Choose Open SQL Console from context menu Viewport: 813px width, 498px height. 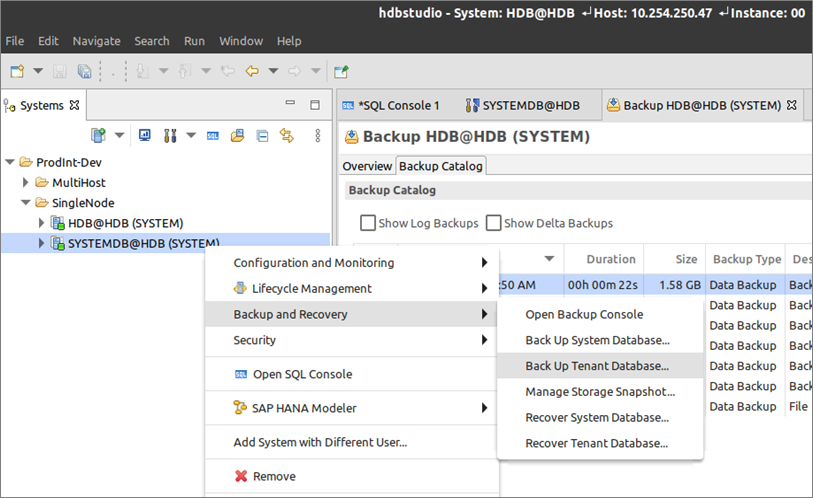click(352, 374)
